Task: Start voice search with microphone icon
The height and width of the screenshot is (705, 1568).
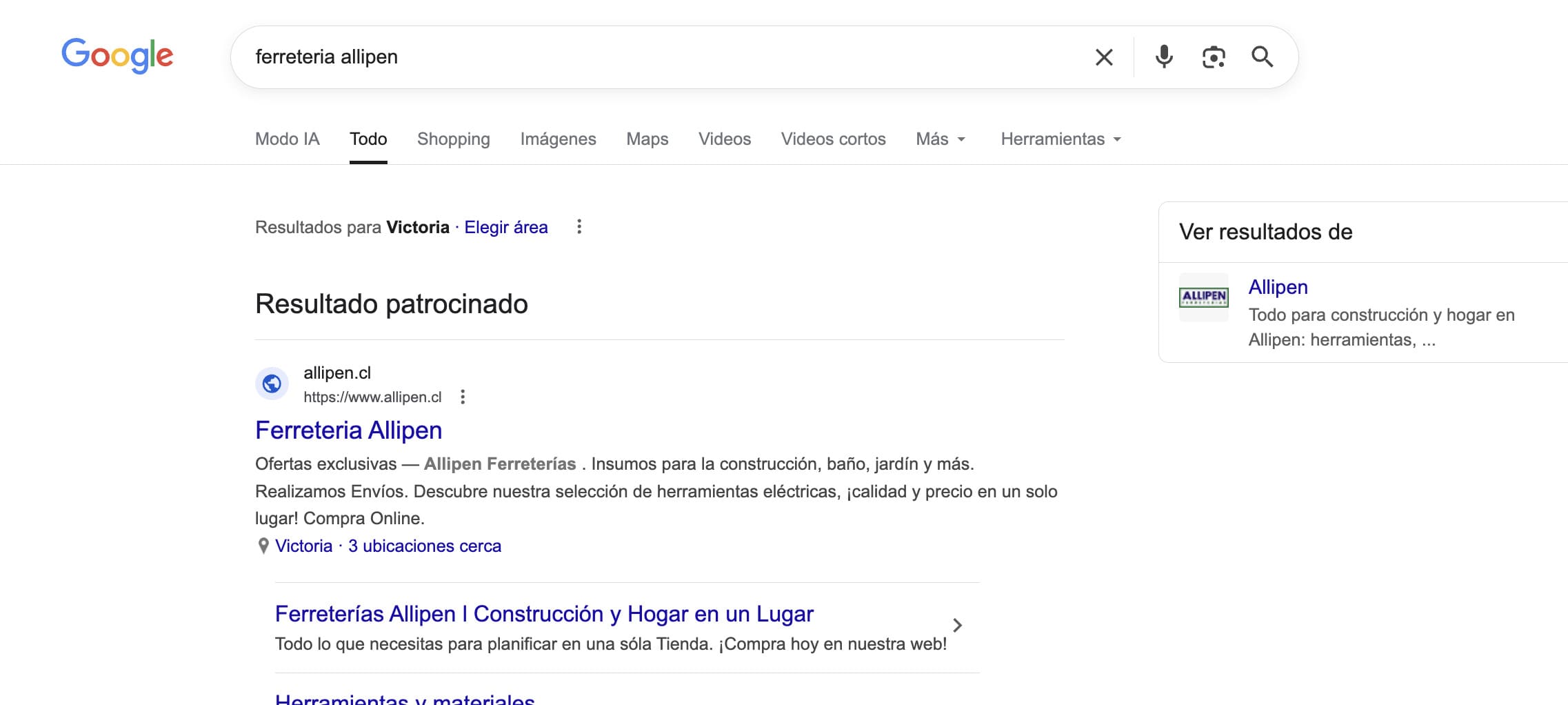Action: click(1164, 57)
